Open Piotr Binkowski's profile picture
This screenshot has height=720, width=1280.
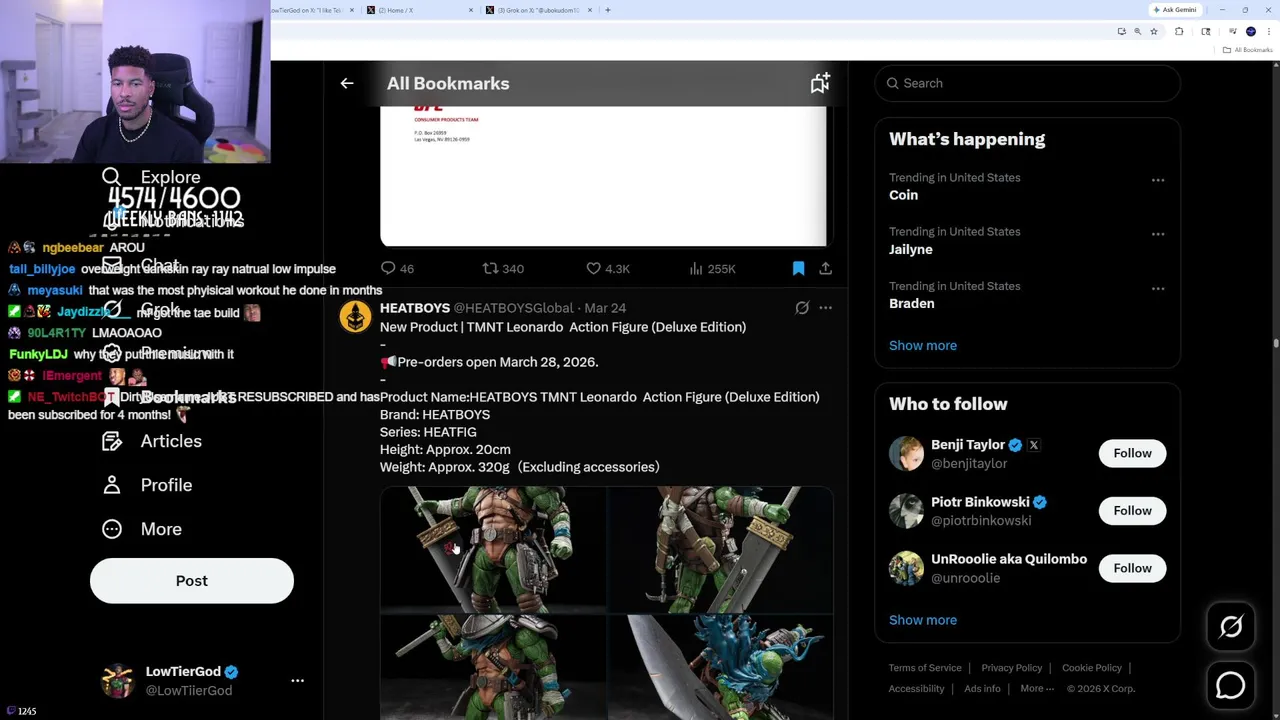tap(906, 511)
